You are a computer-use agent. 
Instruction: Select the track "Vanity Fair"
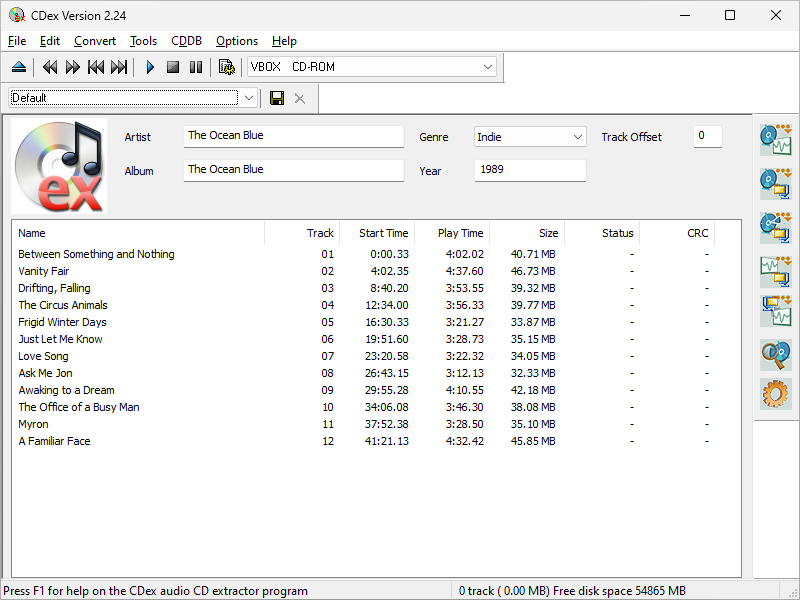pyautogui.click(x=44, y=271)
